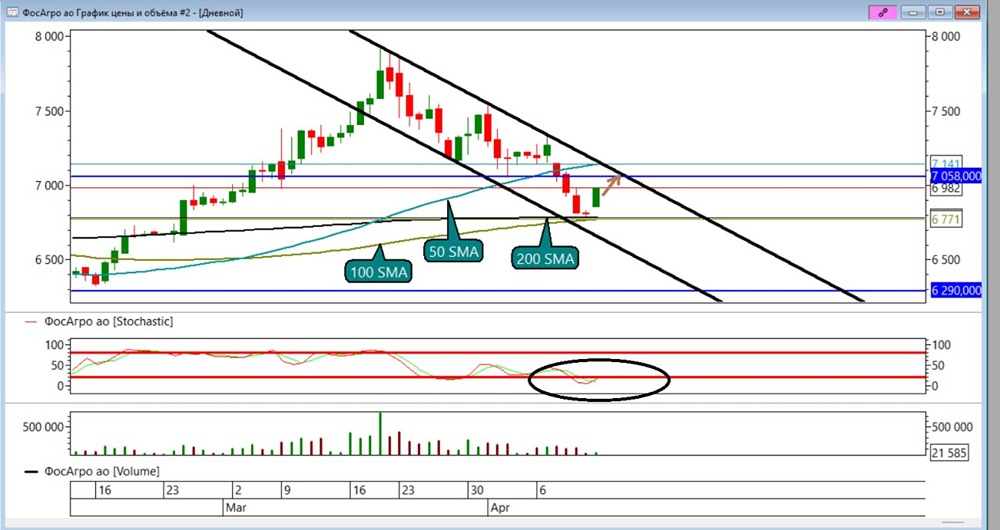Click the 'ФосАгро ао [Volume]' legend

(101, 471)
